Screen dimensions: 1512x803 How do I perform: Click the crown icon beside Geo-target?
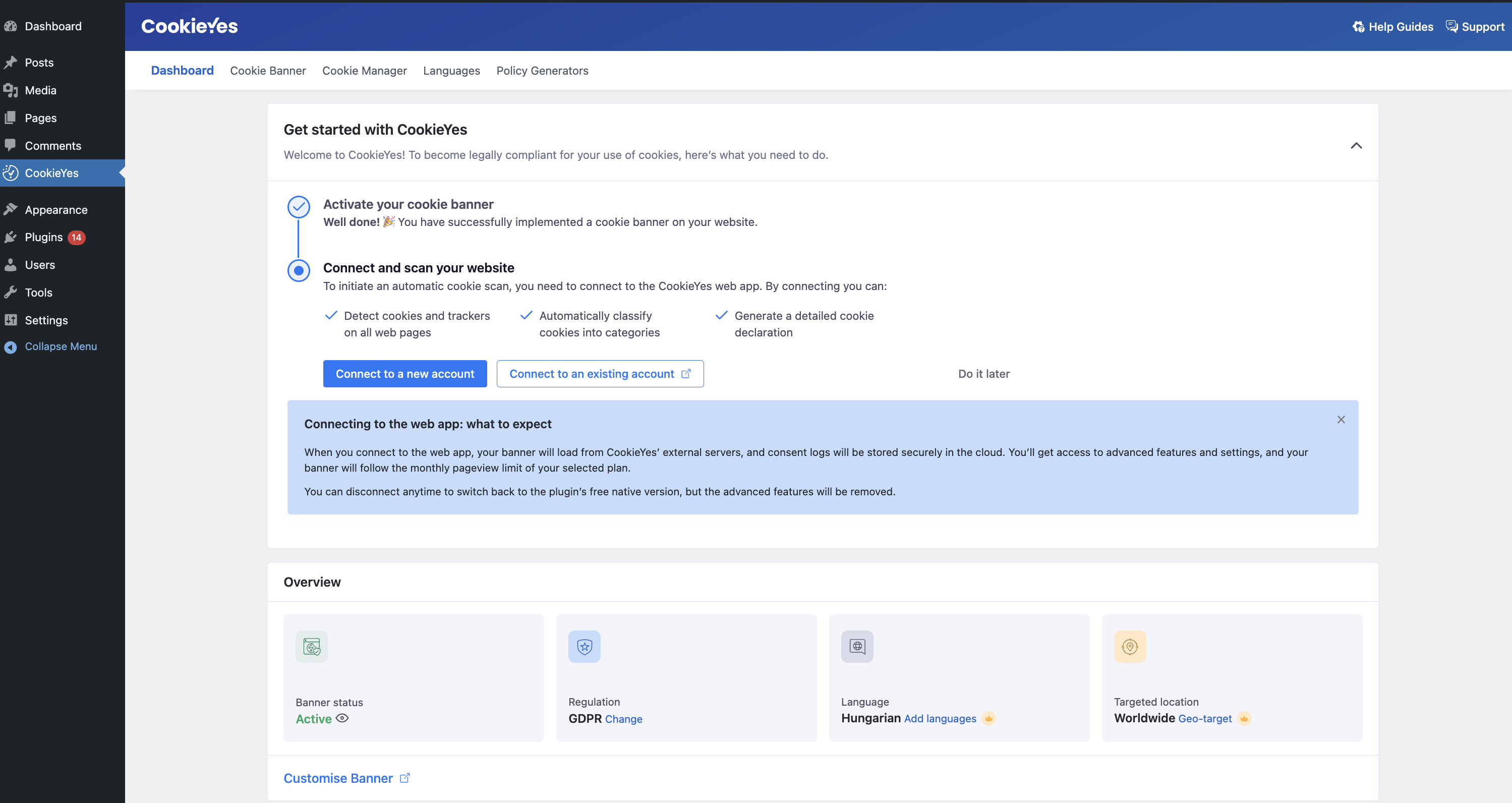coord(1244,718)
